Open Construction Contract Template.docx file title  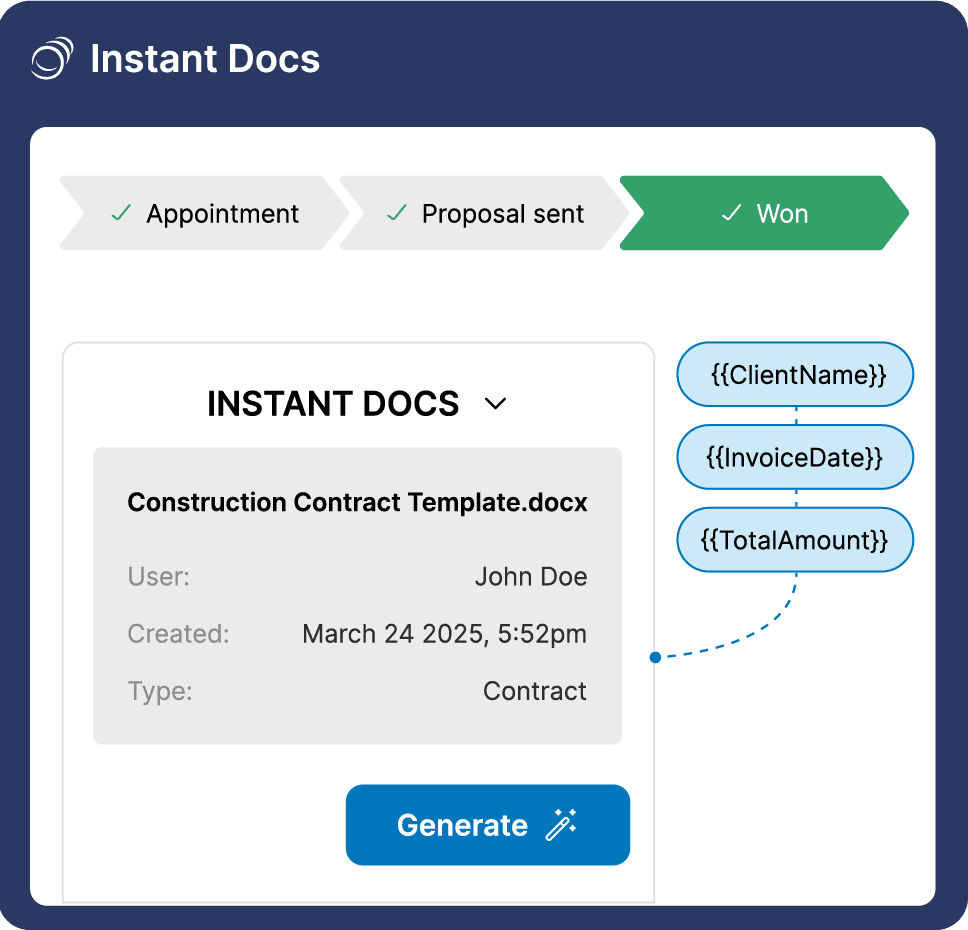(x=357, y=502)
